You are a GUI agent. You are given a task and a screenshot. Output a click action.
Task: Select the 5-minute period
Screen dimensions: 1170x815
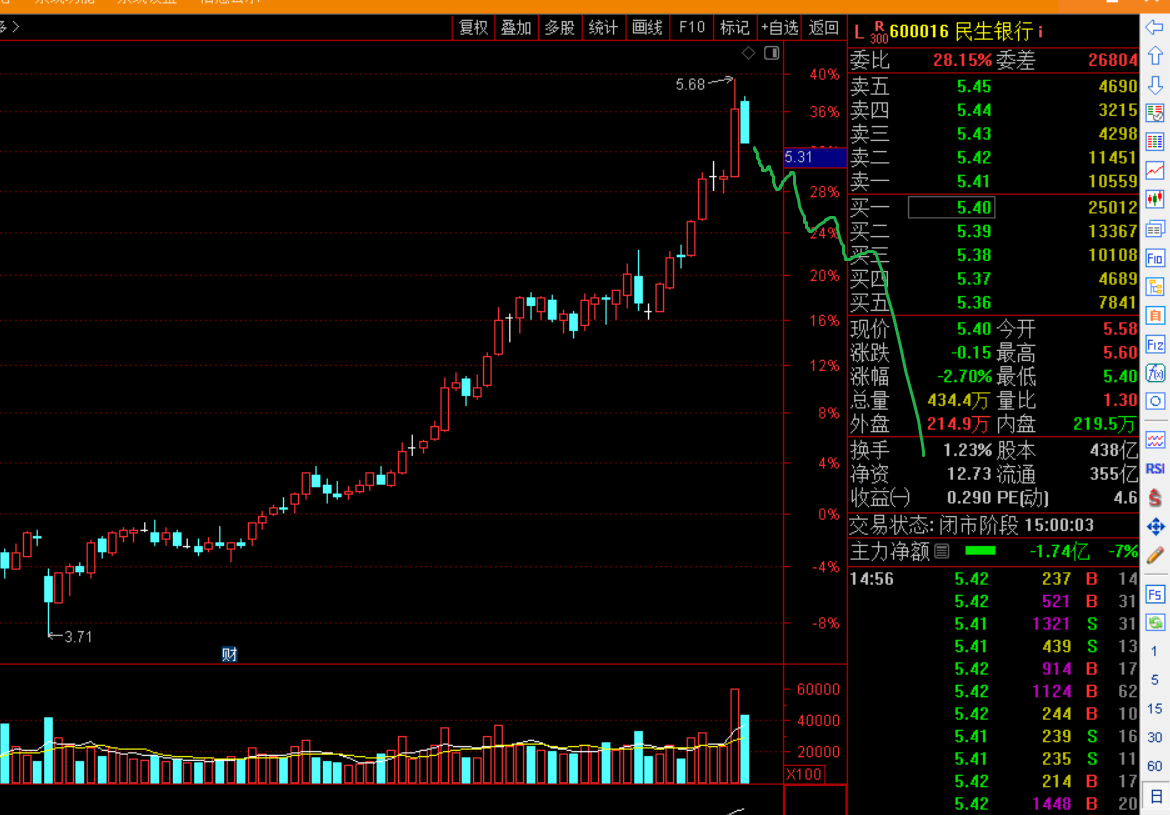click(x=1154, y=679)
